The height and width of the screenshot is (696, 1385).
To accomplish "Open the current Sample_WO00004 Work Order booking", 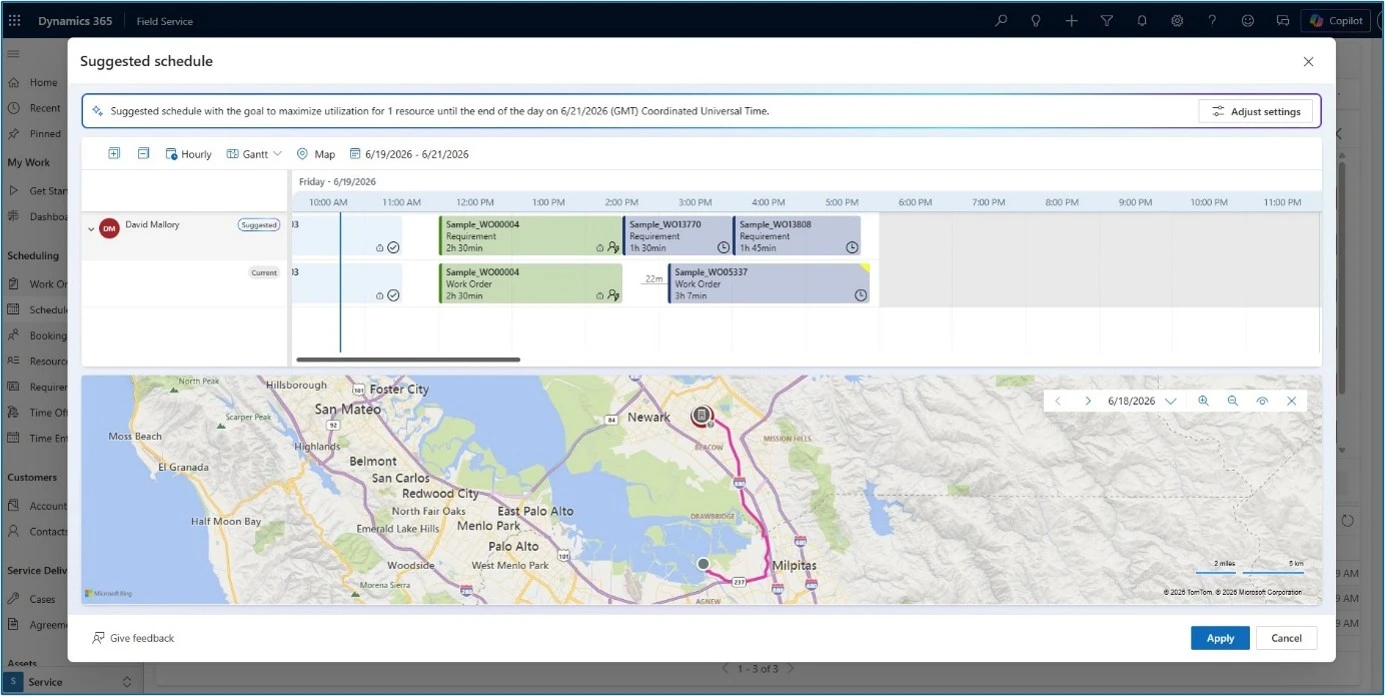I will point(530,283).
